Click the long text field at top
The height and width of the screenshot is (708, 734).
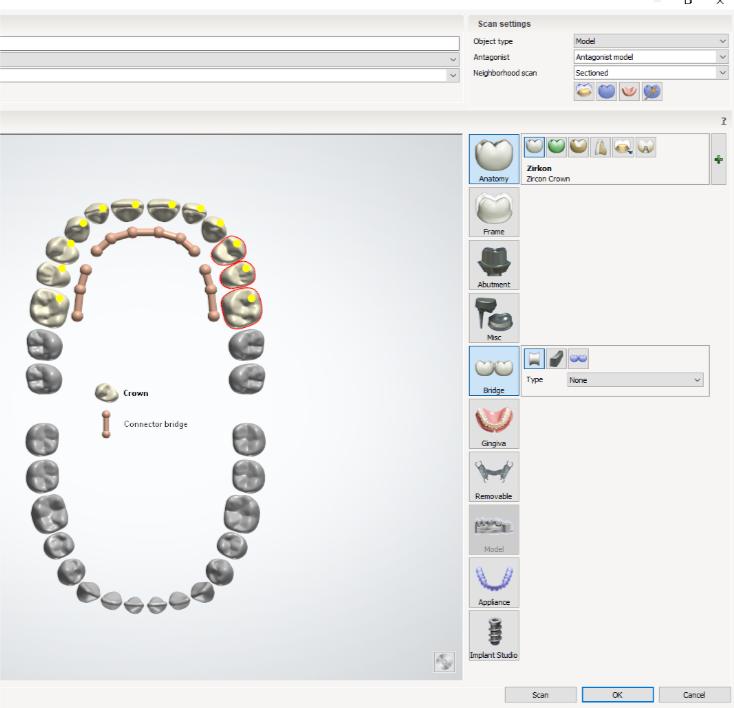pos(229,44)
